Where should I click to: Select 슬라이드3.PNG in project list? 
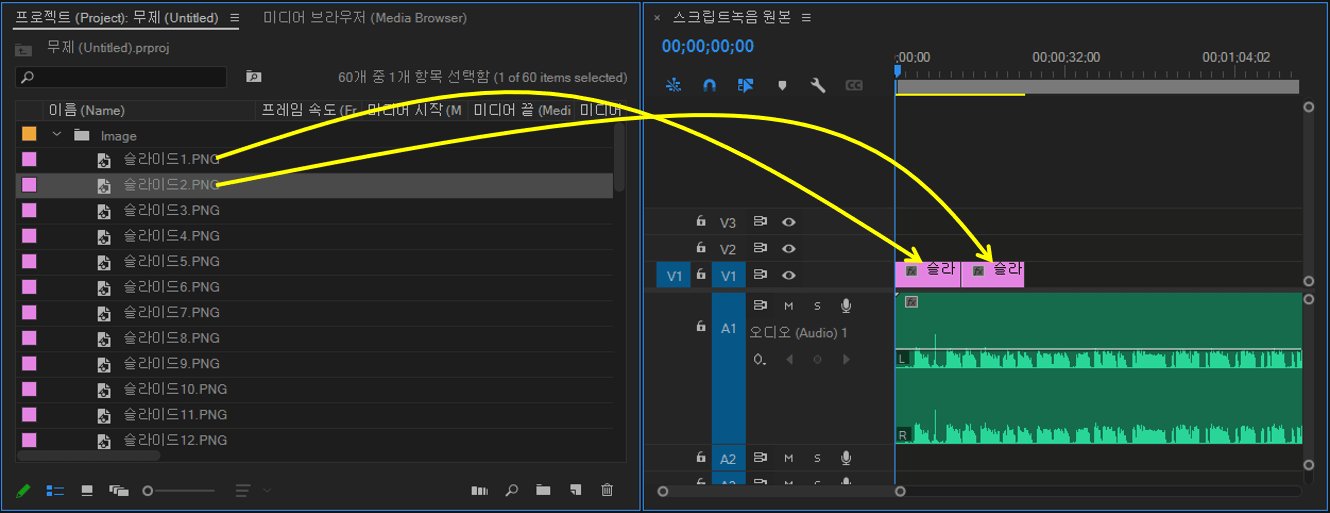(171, 210)
